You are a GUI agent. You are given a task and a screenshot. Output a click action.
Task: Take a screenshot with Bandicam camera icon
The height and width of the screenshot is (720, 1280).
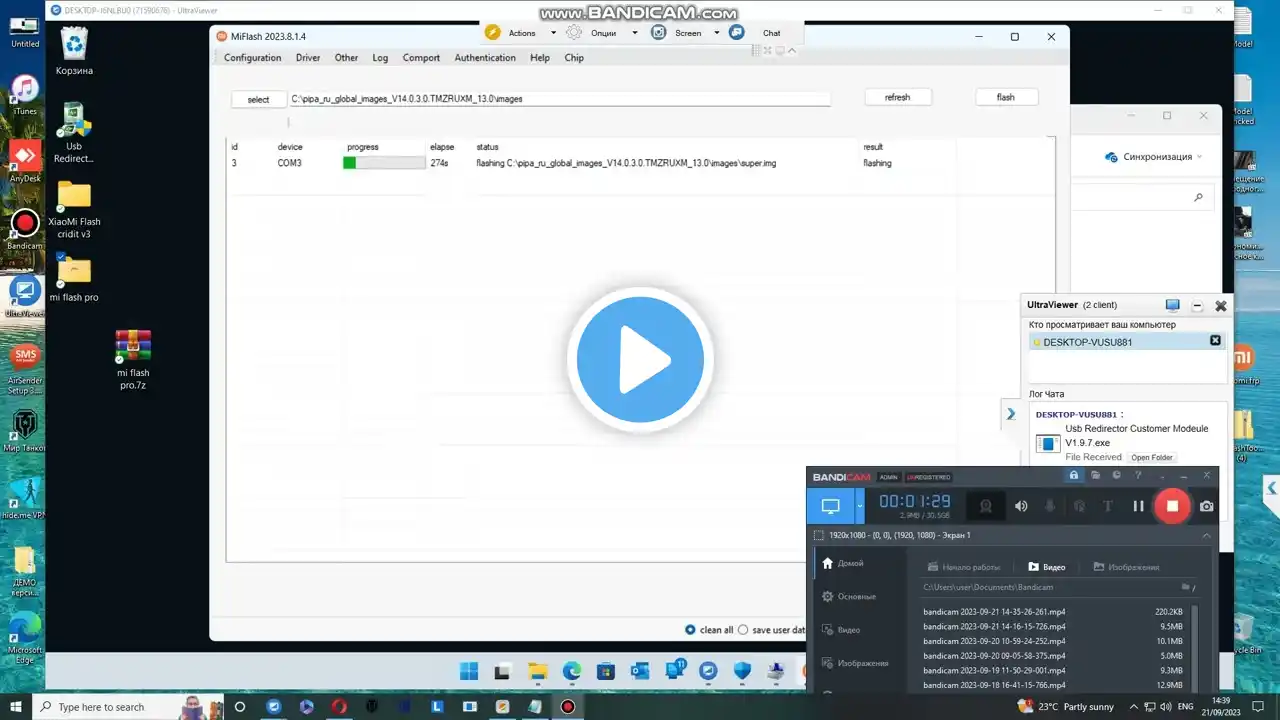1207,506
